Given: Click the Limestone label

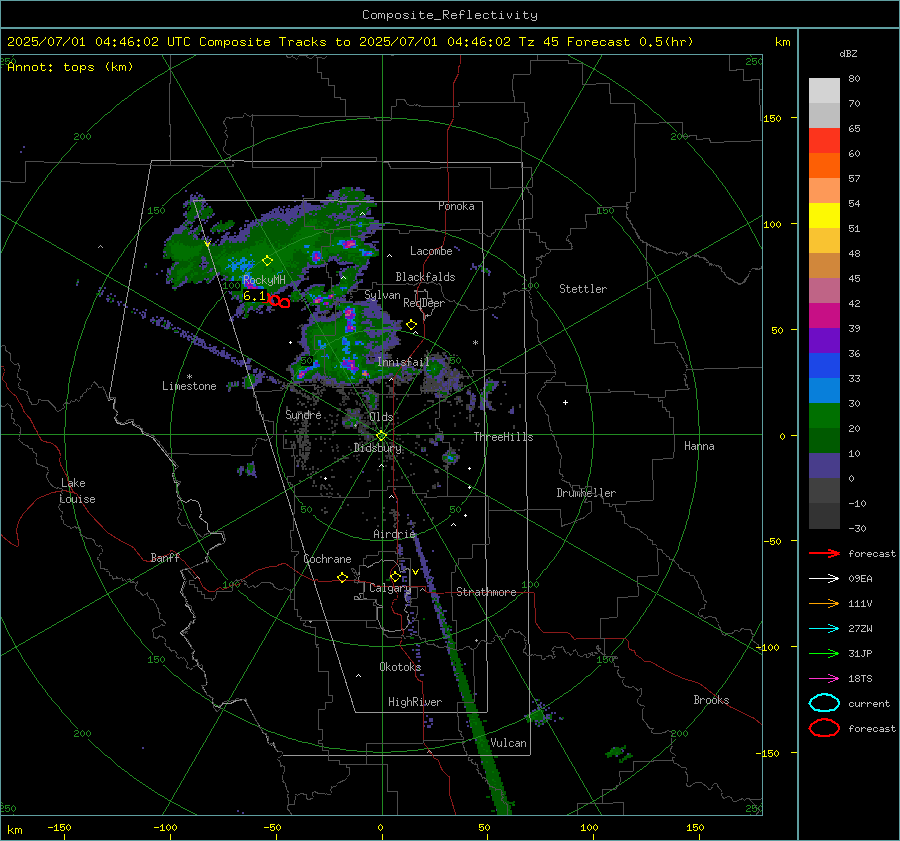Looking at the screenshot, I should [x=189, y=386].
